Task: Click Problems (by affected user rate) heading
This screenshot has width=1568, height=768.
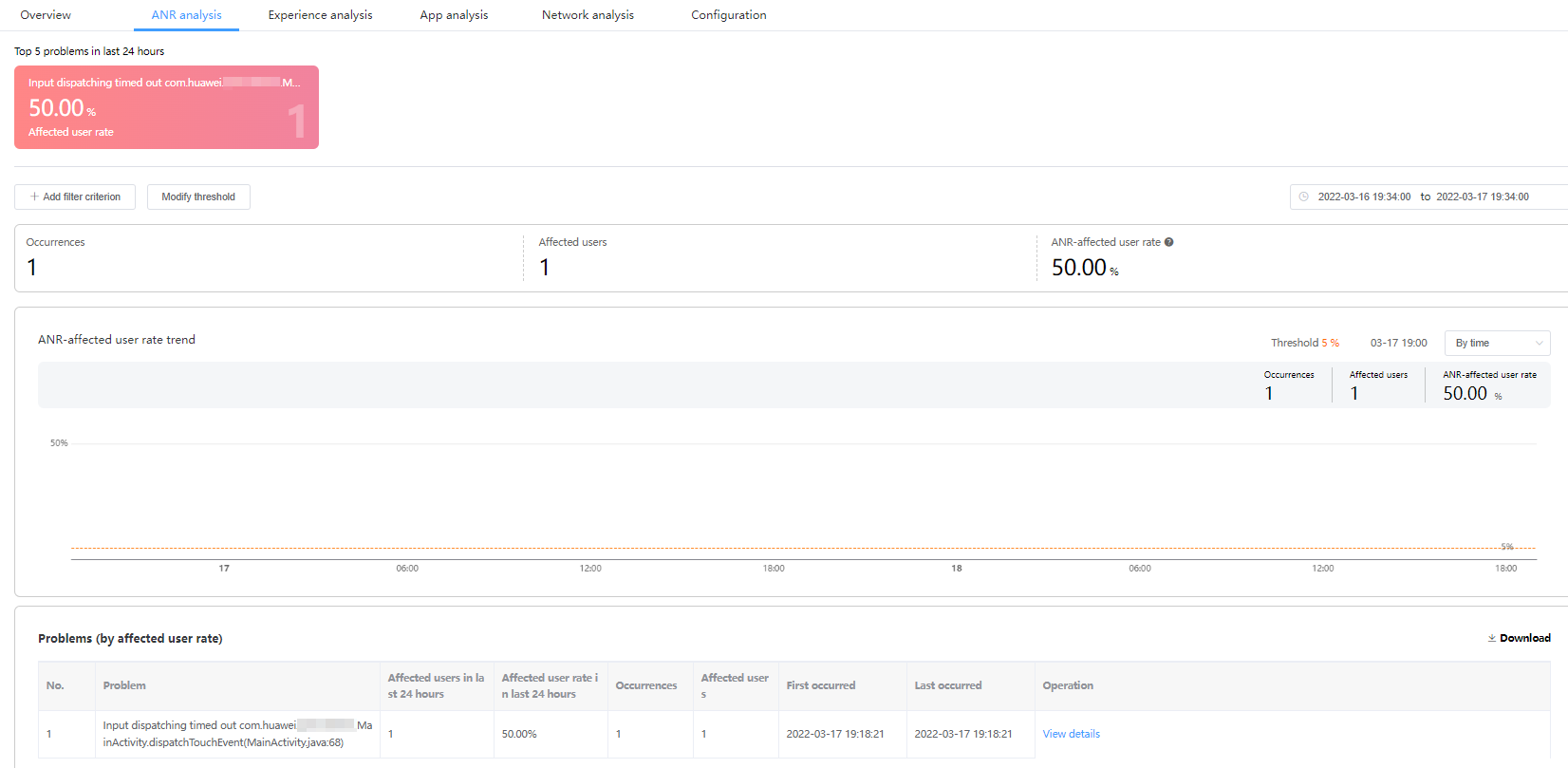Action: pyautogui.click(x=130, y=639)
